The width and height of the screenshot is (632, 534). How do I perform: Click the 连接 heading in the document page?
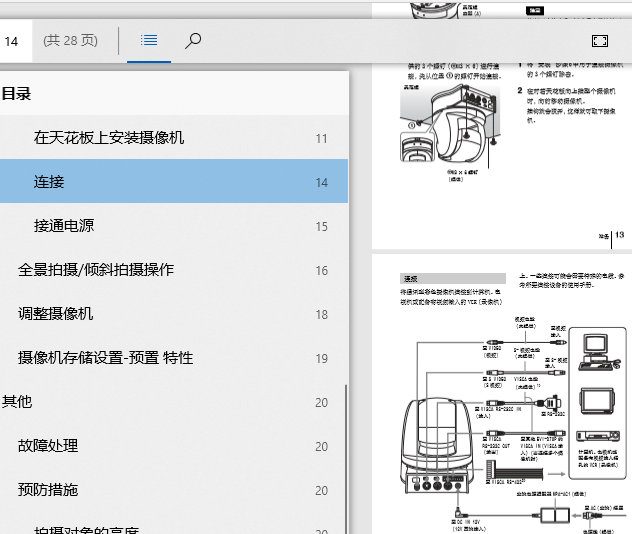[409, 279]
